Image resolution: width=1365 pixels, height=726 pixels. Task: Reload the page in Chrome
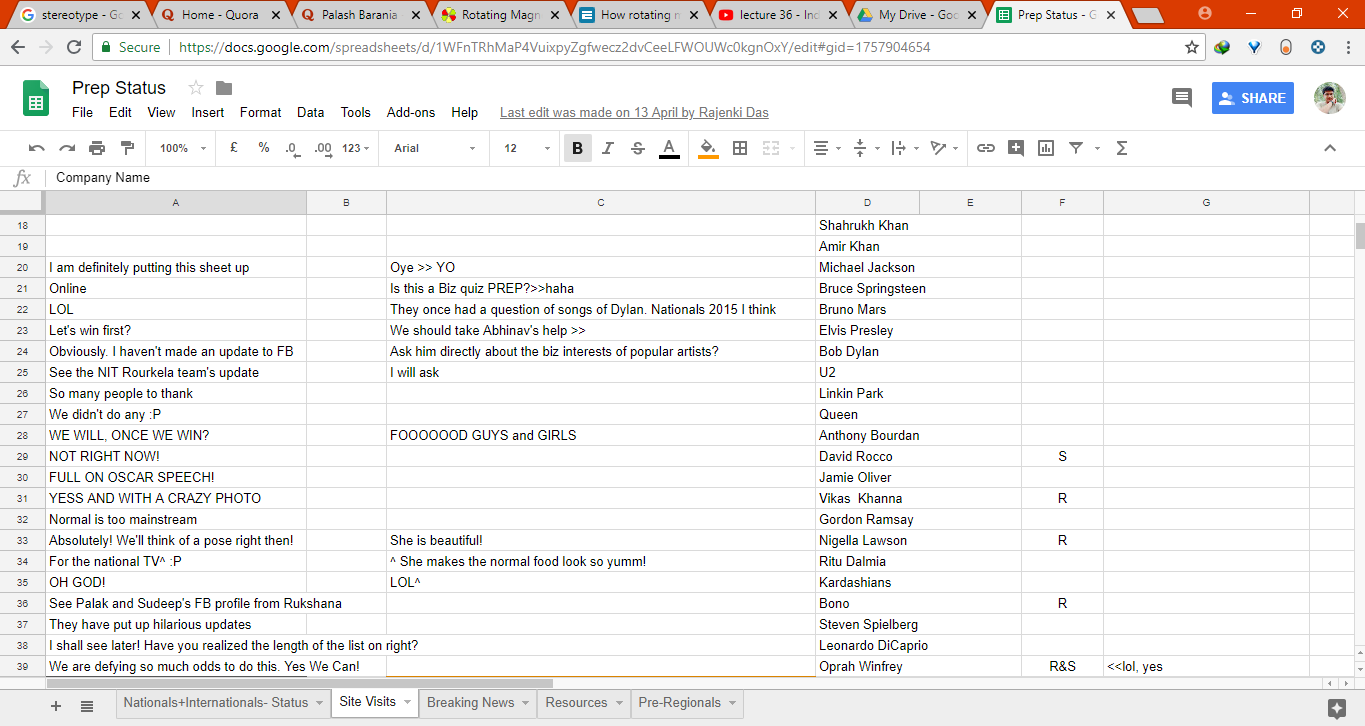(x=73, y=47)
